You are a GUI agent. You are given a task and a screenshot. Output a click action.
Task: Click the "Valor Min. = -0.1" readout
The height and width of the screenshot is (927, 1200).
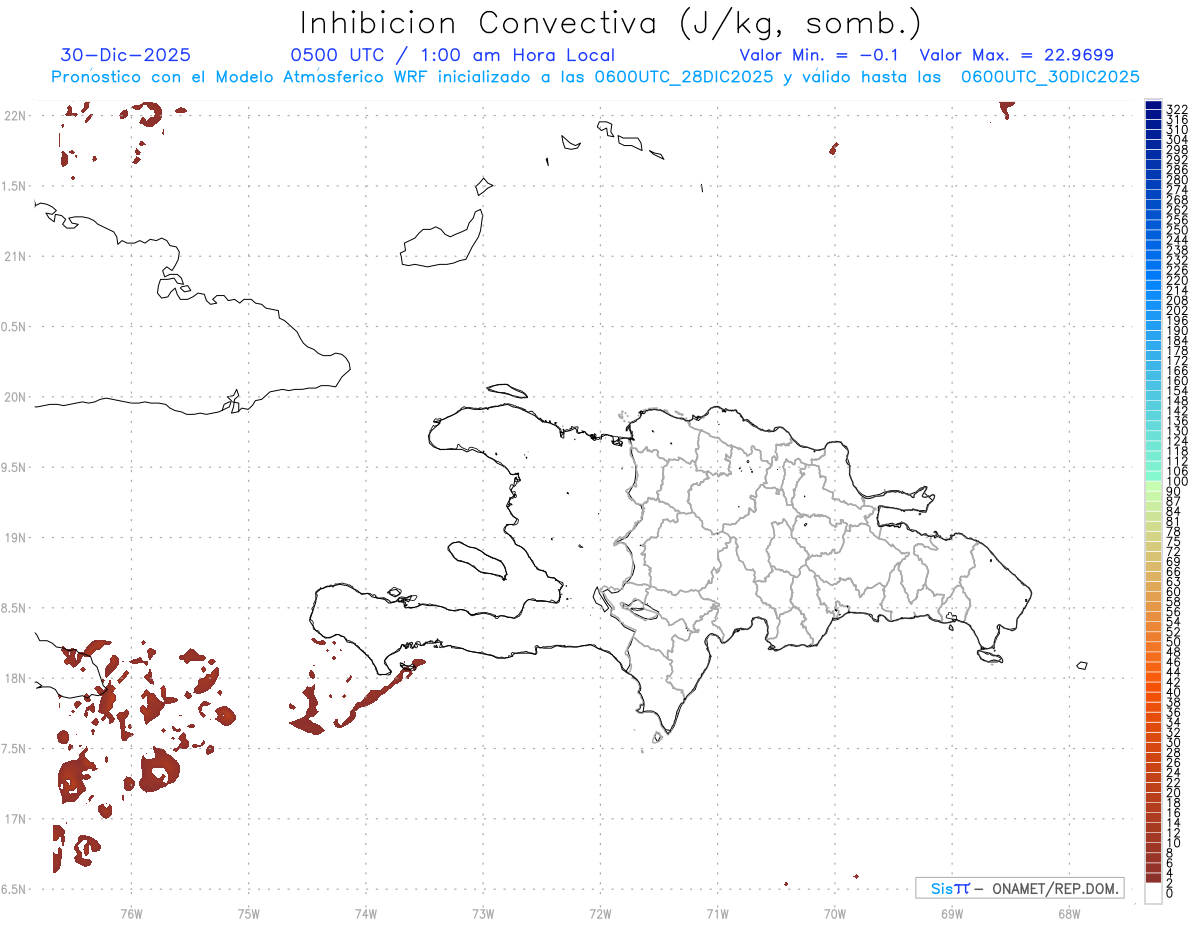click(820, 55)
